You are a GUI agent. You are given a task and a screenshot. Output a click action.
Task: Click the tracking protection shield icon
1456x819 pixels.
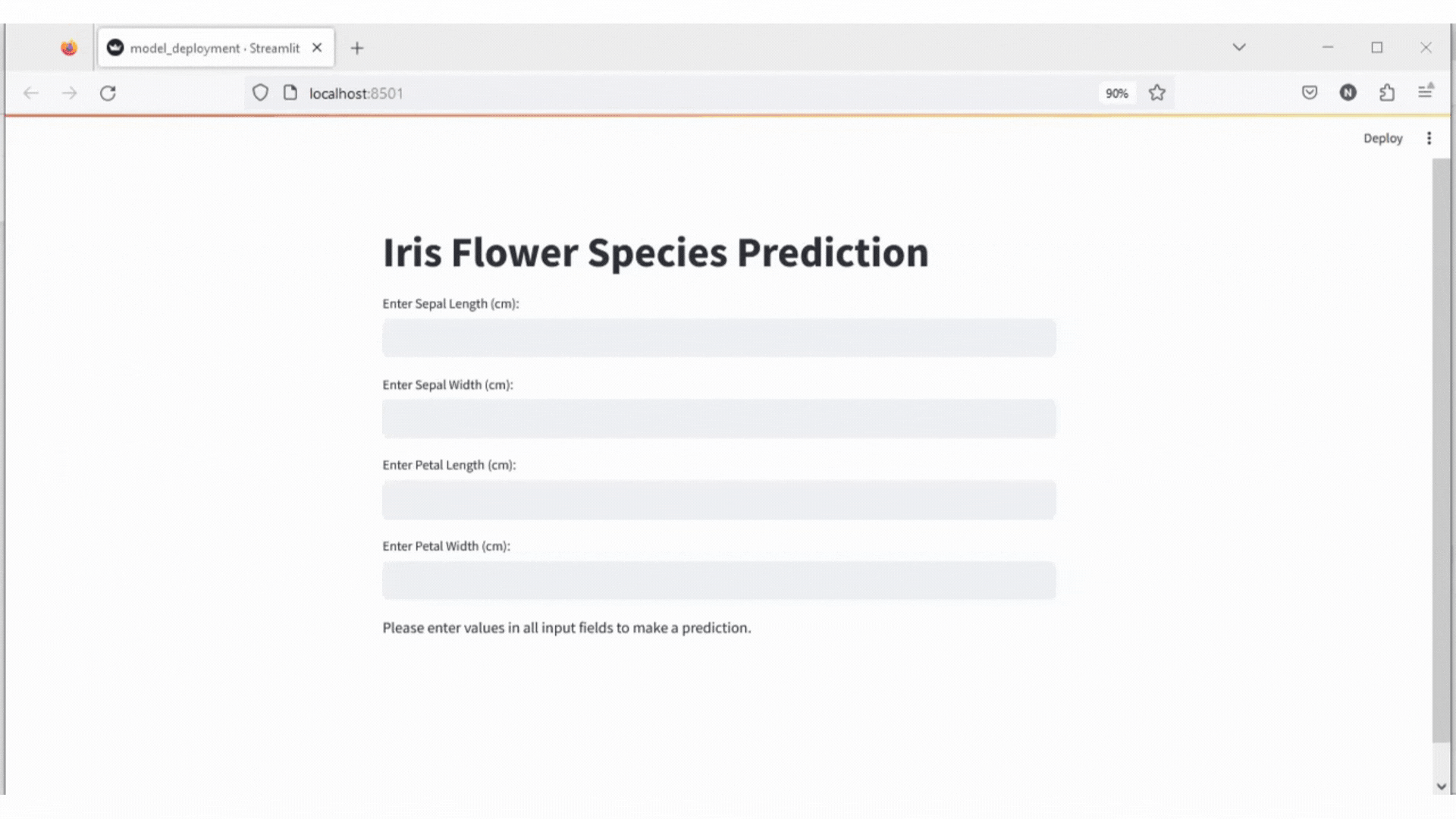(x=260, y=93)
